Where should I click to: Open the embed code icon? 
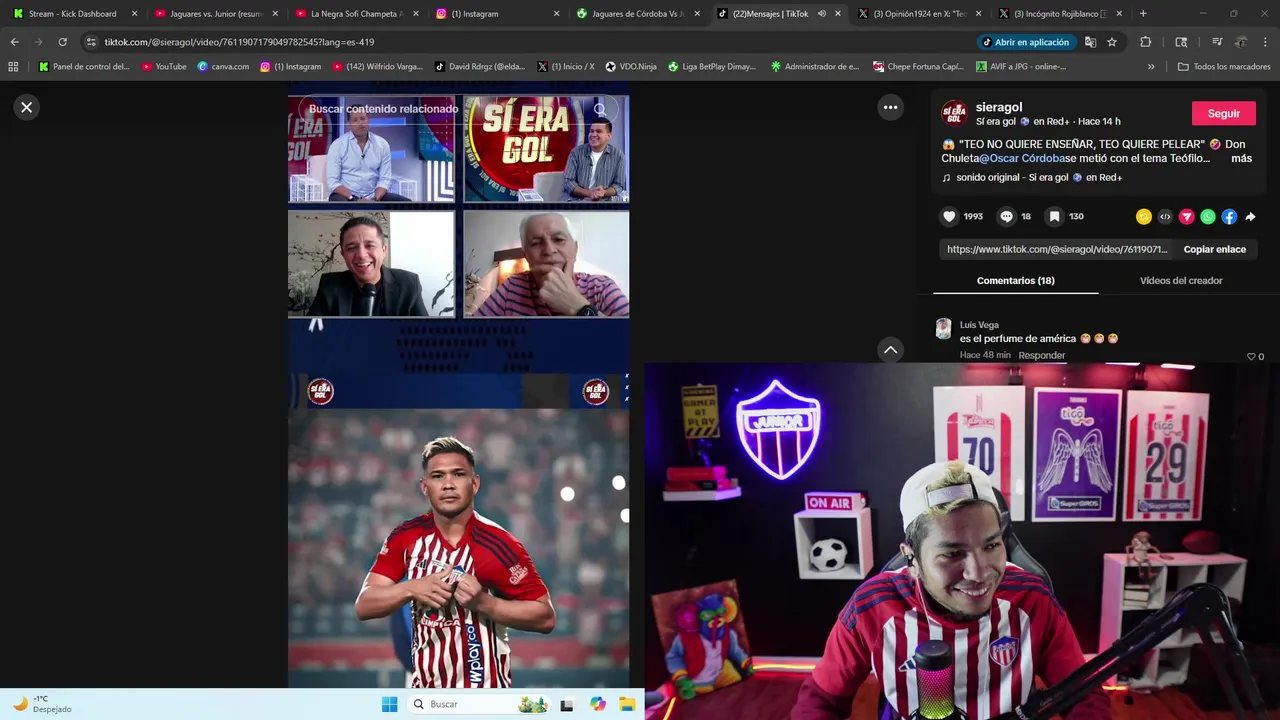point(1165,216)
